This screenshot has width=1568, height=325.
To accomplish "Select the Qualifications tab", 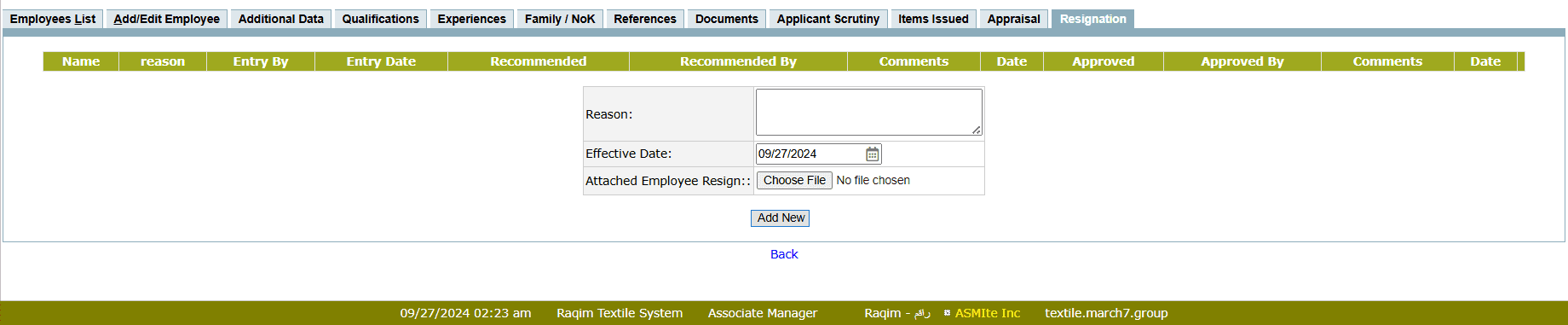I will point(381,19).
